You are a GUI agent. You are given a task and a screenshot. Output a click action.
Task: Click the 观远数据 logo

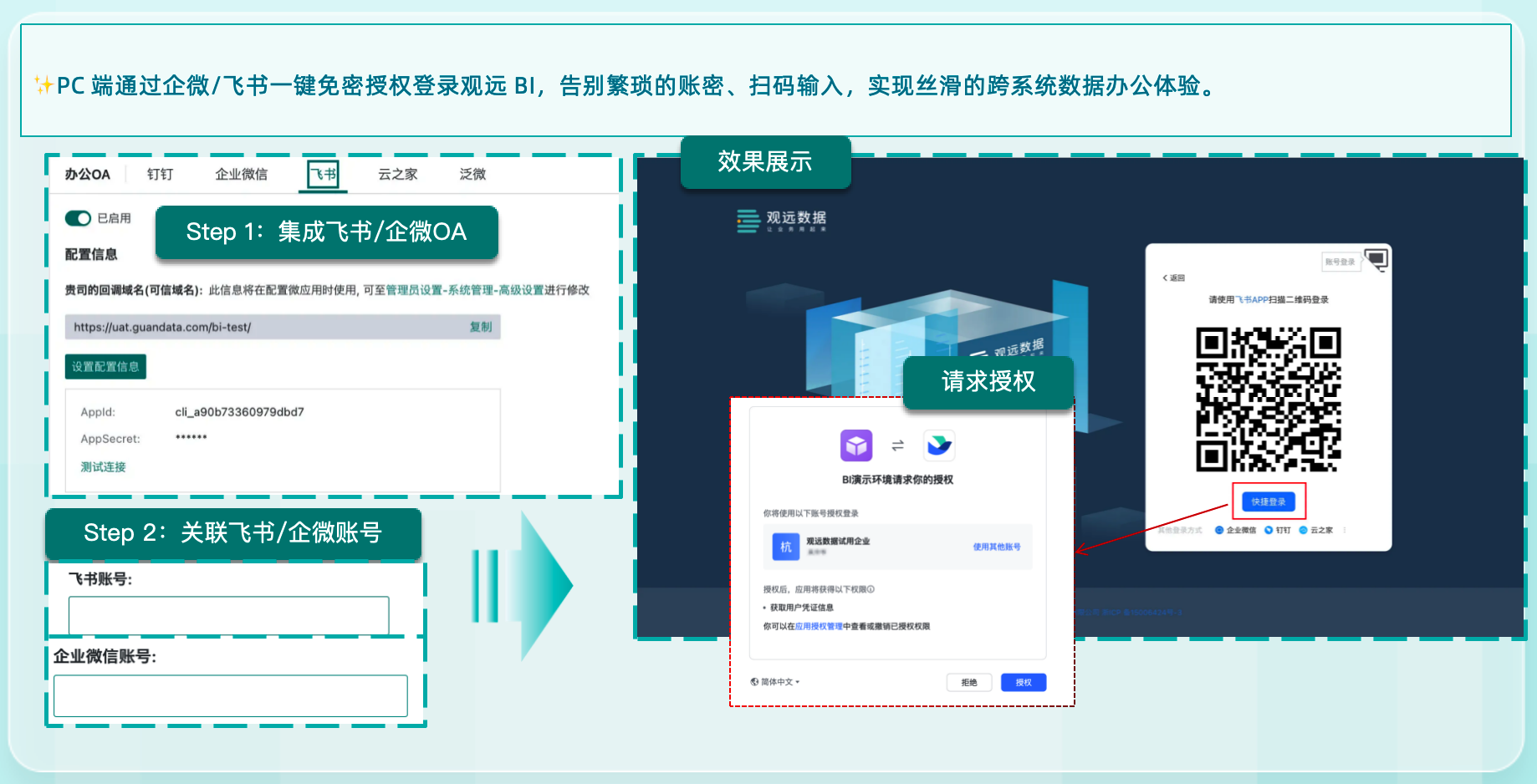[781, 221]
